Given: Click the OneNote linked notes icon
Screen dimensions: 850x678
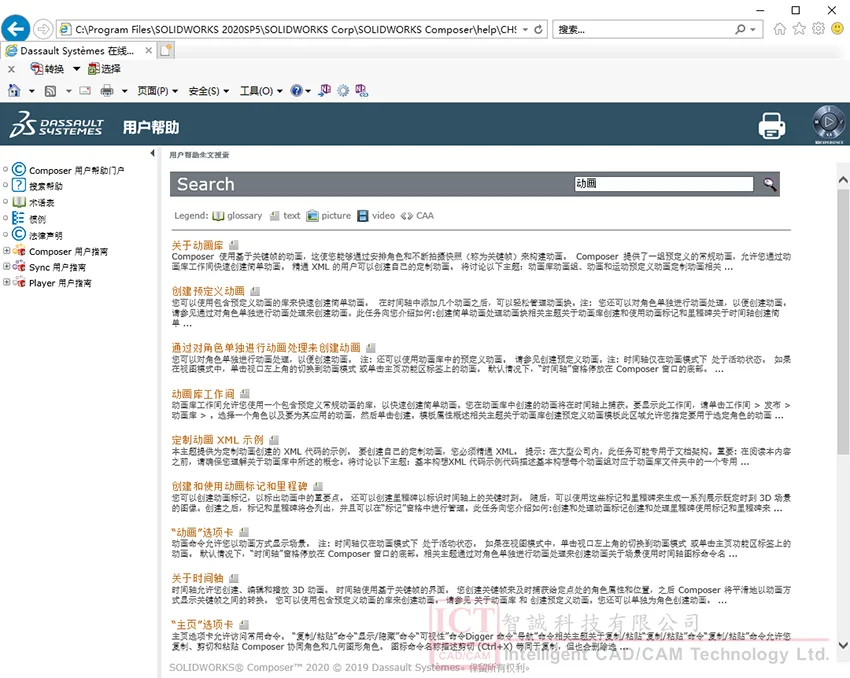Looking at the screenshot, I should [362, 91].
